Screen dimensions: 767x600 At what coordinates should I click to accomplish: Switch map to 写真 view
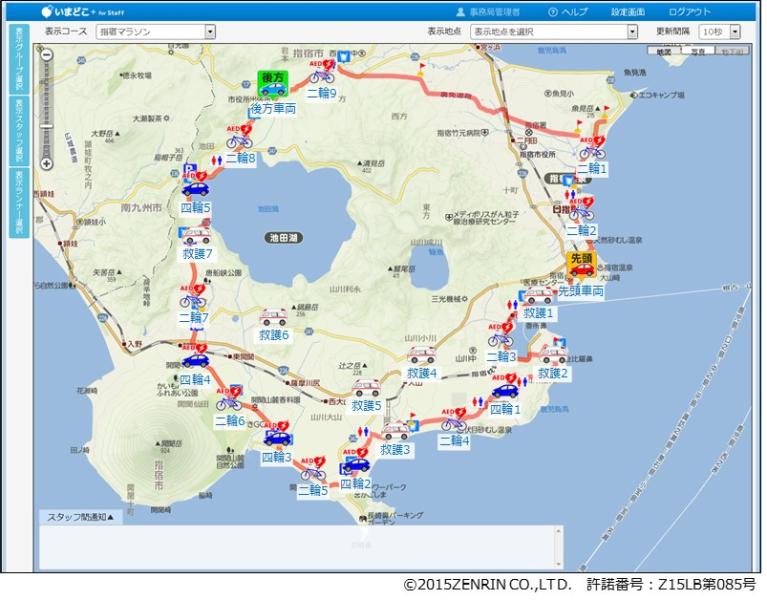pos(698,51)
